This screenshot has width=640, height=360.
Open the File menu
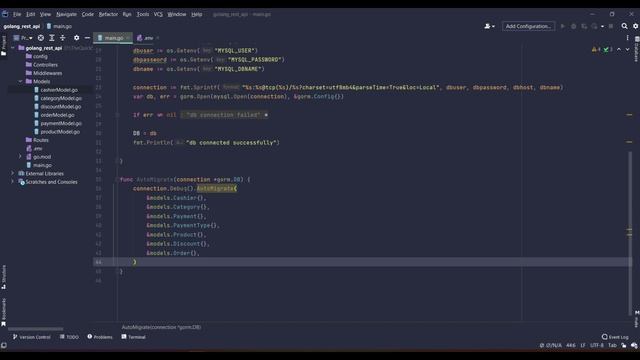[17, 14]
